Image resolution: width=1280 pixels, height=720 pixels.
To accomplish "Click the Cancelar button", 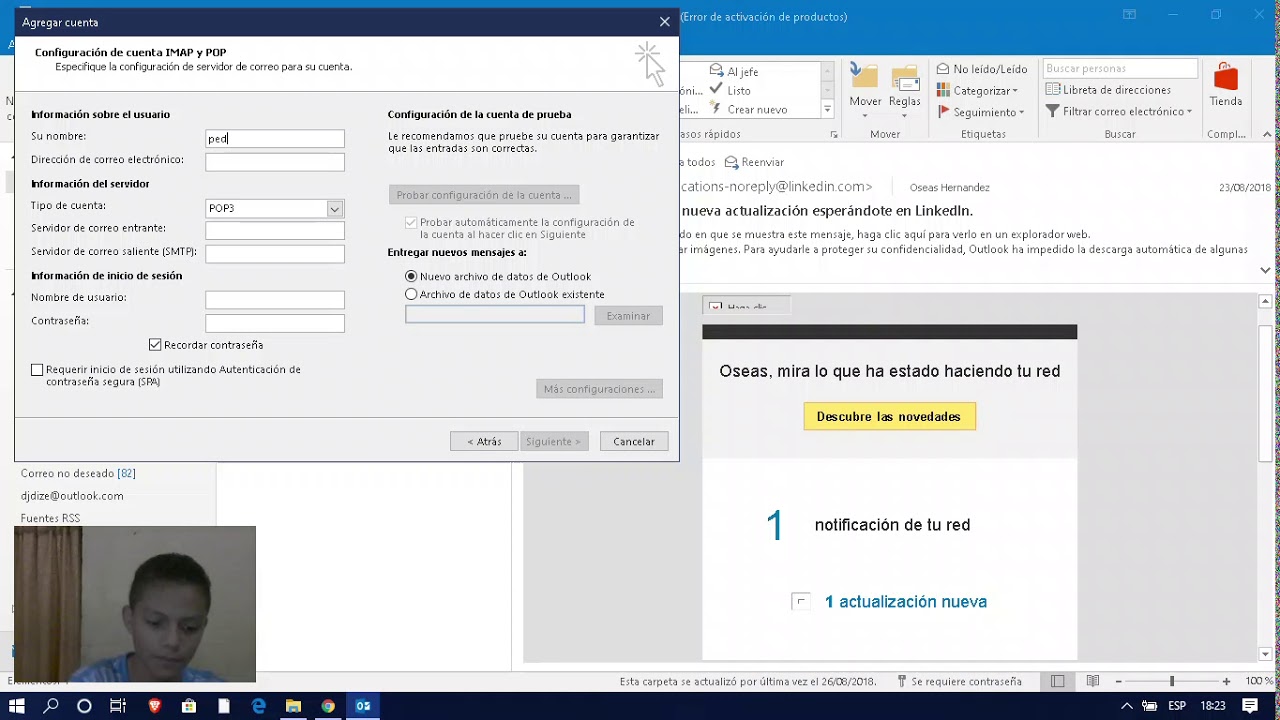I will click(x=634, y=441).
